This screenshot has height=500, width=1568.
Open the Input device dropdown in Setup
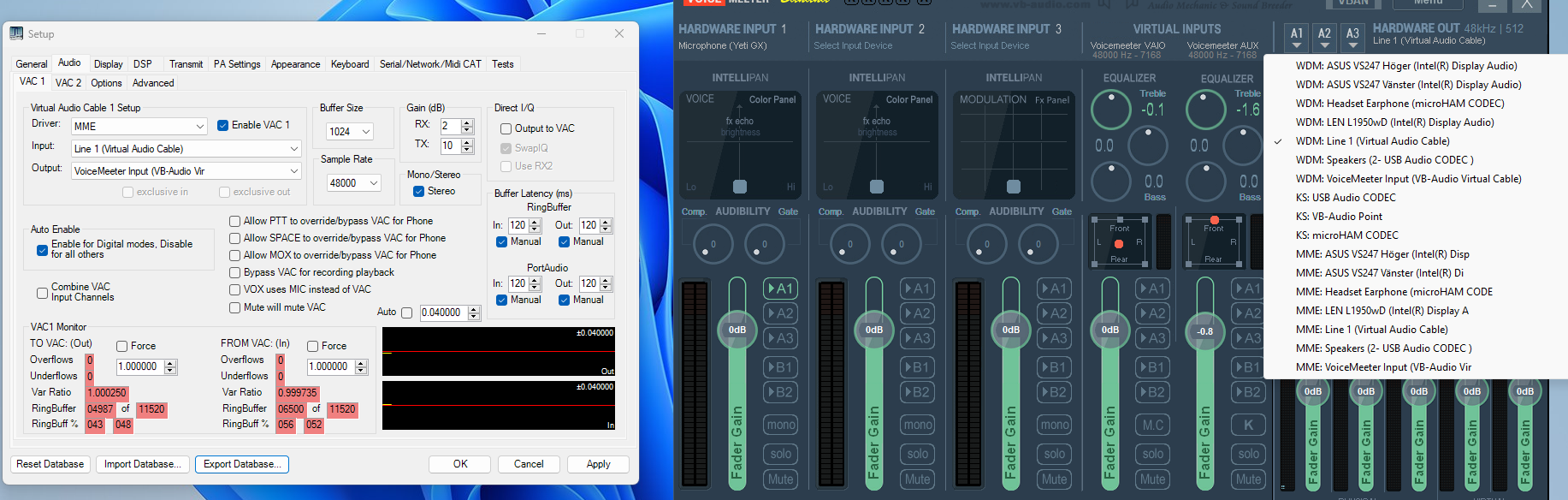186,149
